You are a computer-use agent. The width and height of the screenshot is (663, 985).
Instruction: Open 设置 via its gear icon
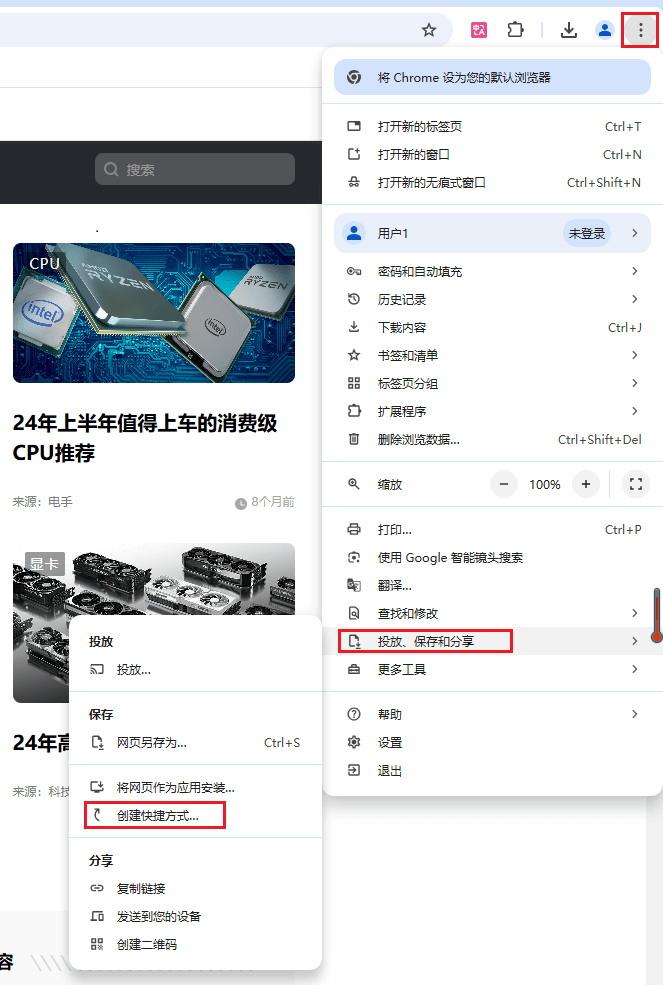(x=354, y=743)
